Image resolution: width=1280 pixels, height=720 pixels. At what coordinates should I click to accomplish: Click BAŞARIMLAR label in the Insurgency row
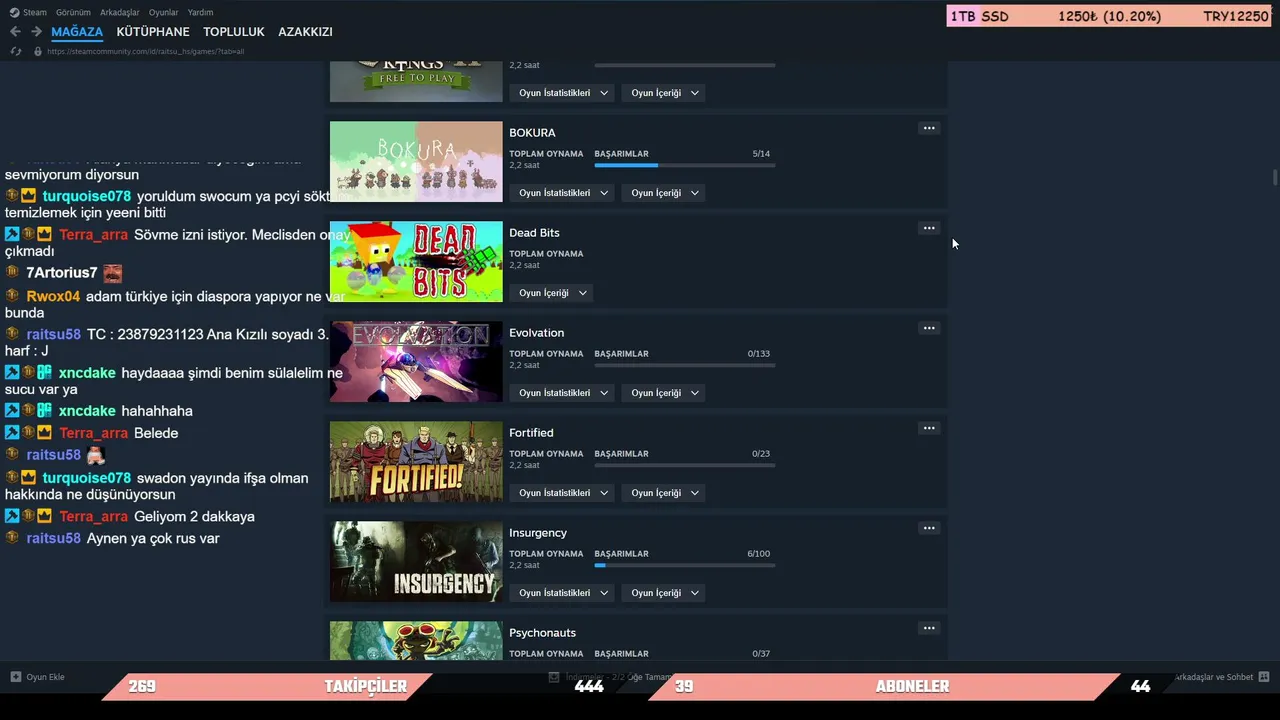click(x=622, y=554)
